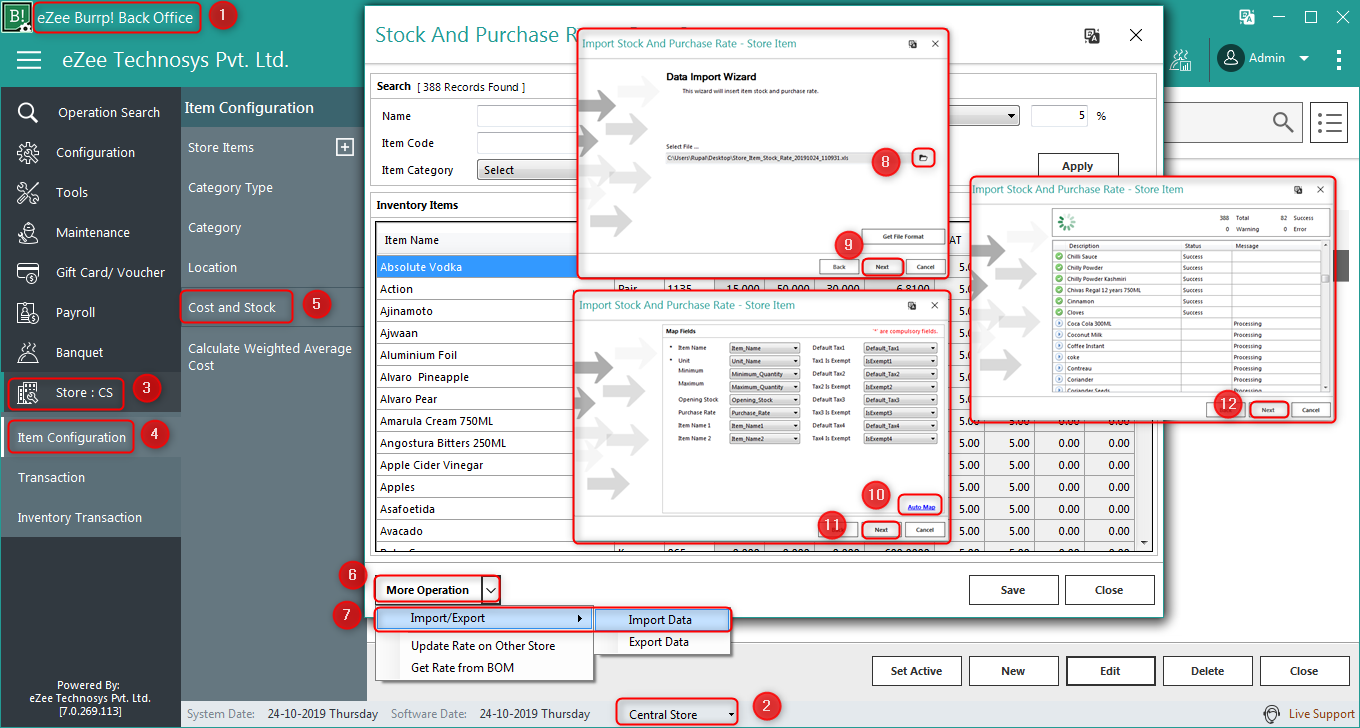Open the Admin user dropdown arrow

1304,59
